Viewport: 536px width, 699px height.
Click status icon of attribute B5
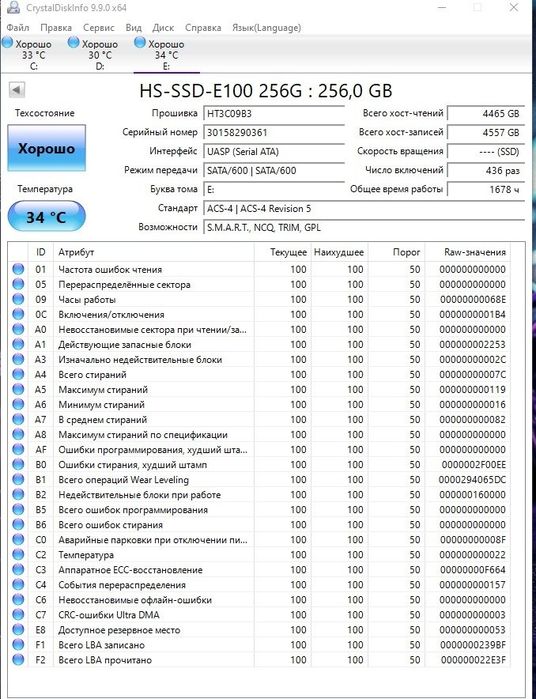(18, 510)
